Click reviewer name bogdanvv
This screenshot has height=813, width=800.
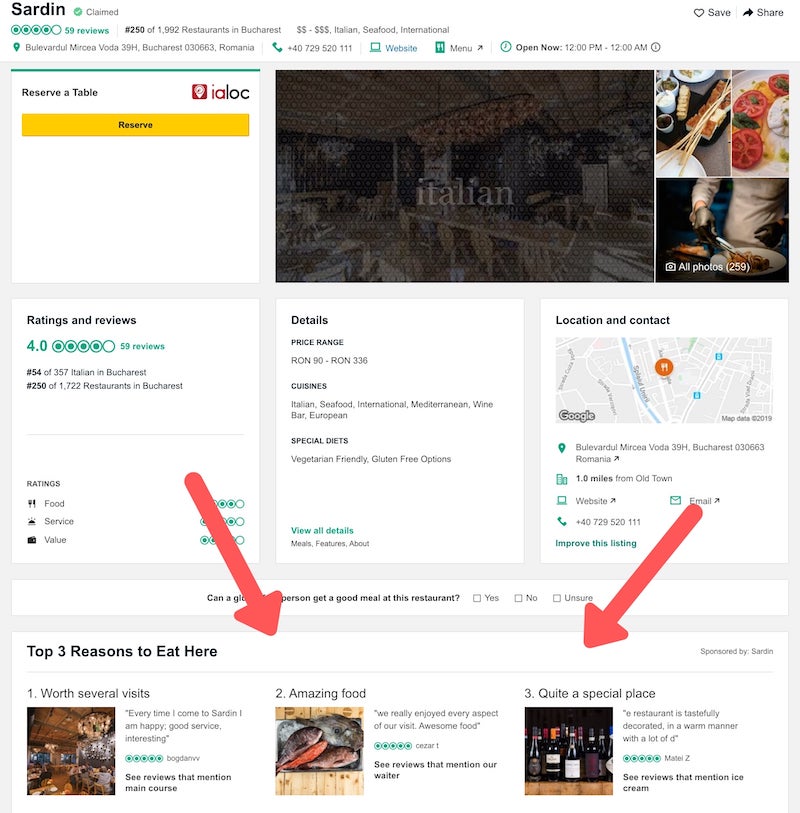183,758
